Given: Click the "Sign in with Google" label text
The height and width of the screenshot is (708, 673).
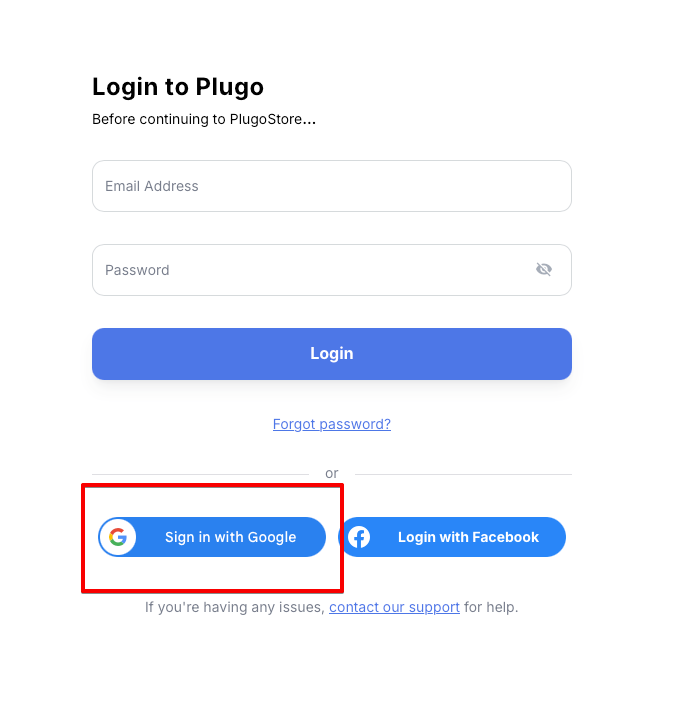Looking at the screenshot, I should pos(231,537).
